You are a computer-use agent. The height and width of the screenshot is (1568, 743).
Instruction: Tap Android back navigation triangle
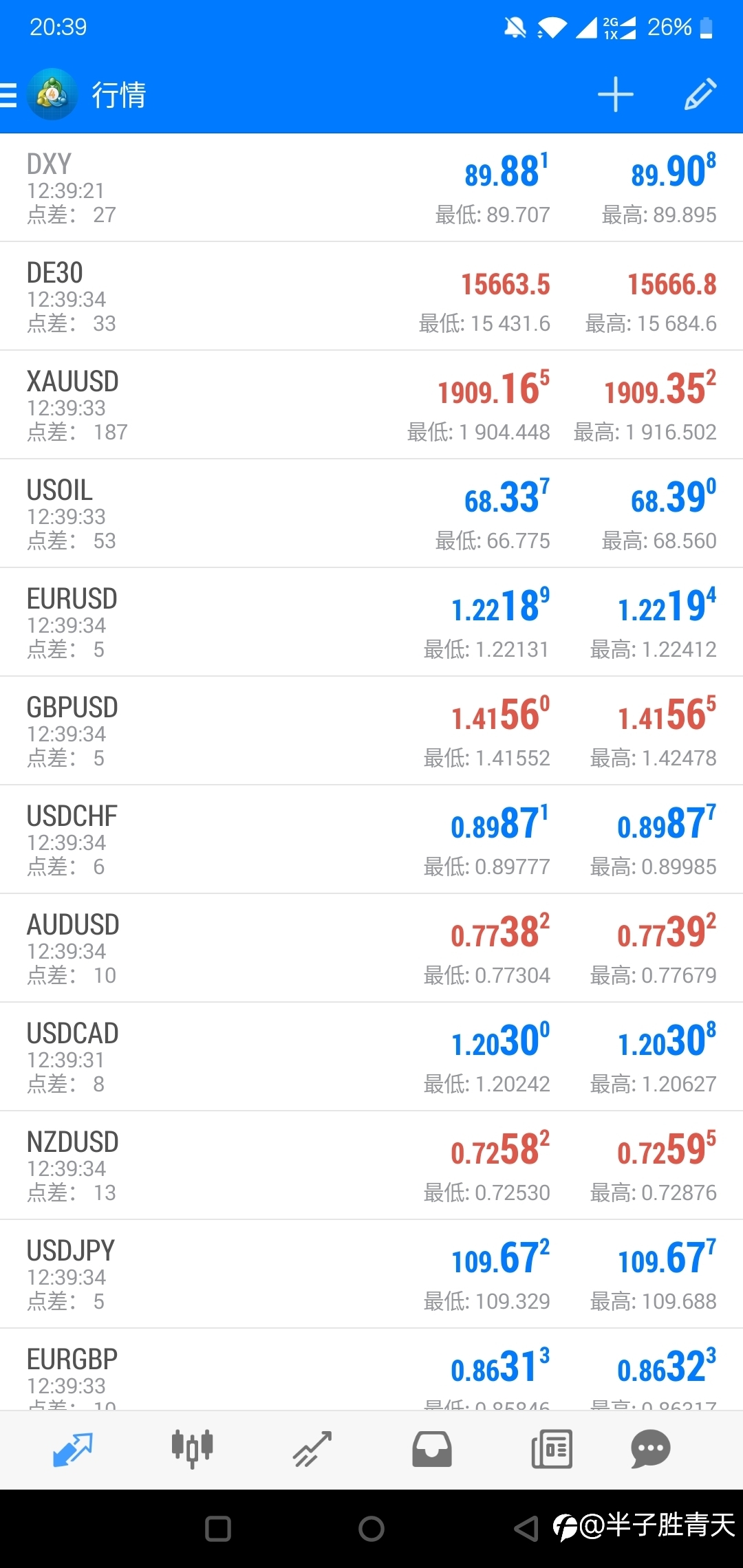click(526, 1529)
